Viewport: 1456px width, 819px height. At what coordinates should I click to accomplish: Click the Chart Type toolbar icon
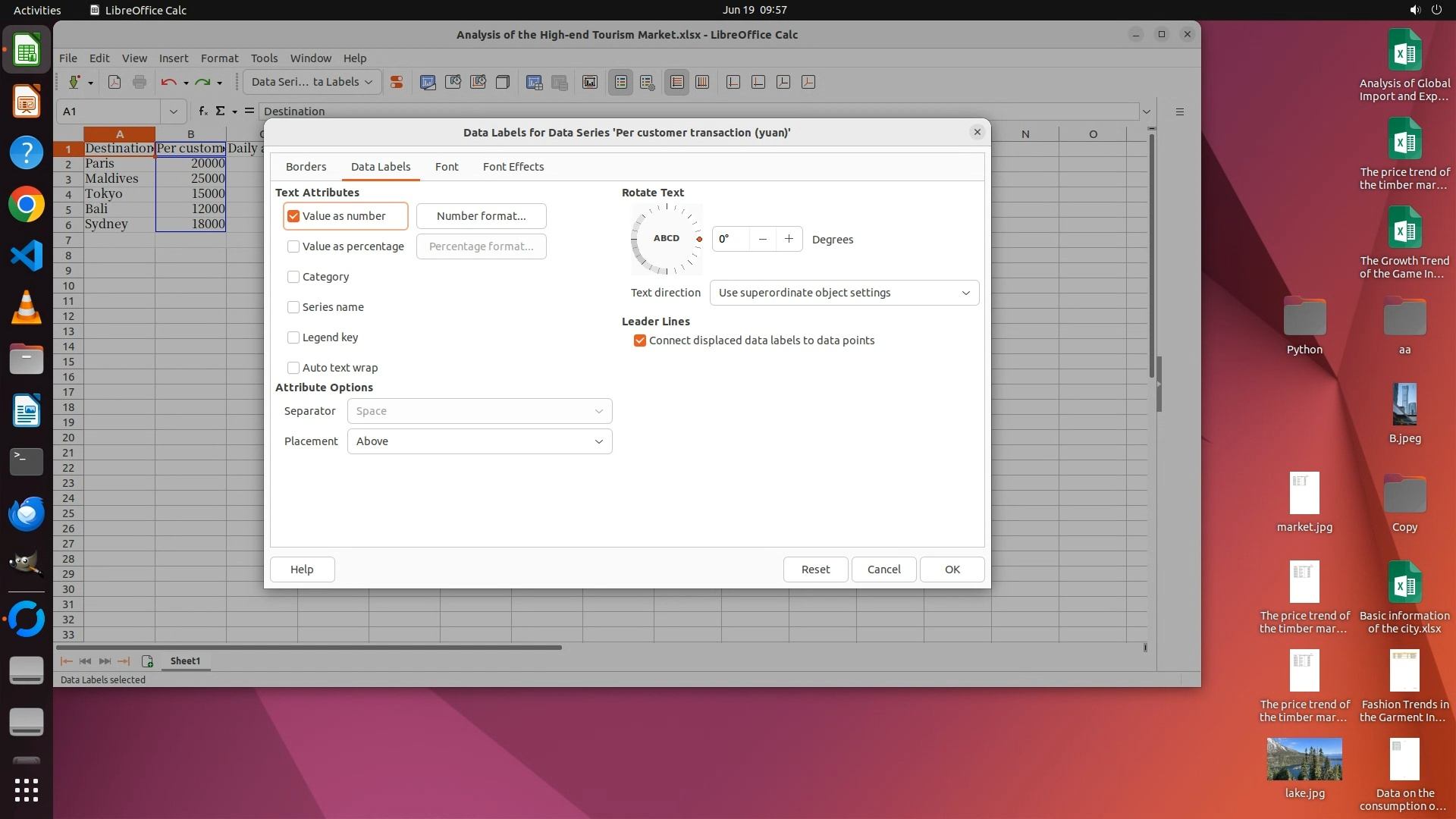click(428, 82)
